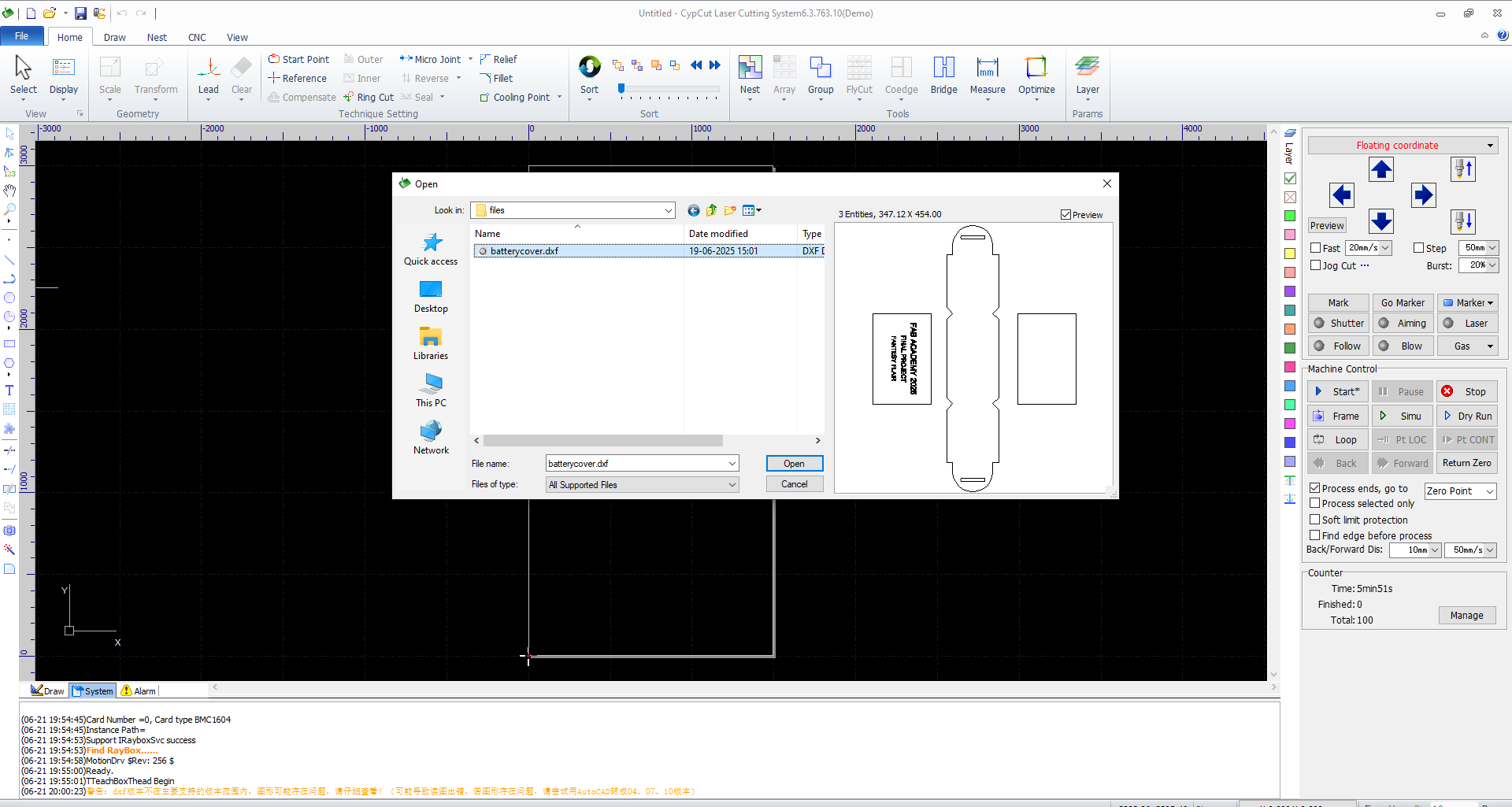1512x807 pixels.
Task: Open the Files of type dropdown
Action: pos(732,485)
